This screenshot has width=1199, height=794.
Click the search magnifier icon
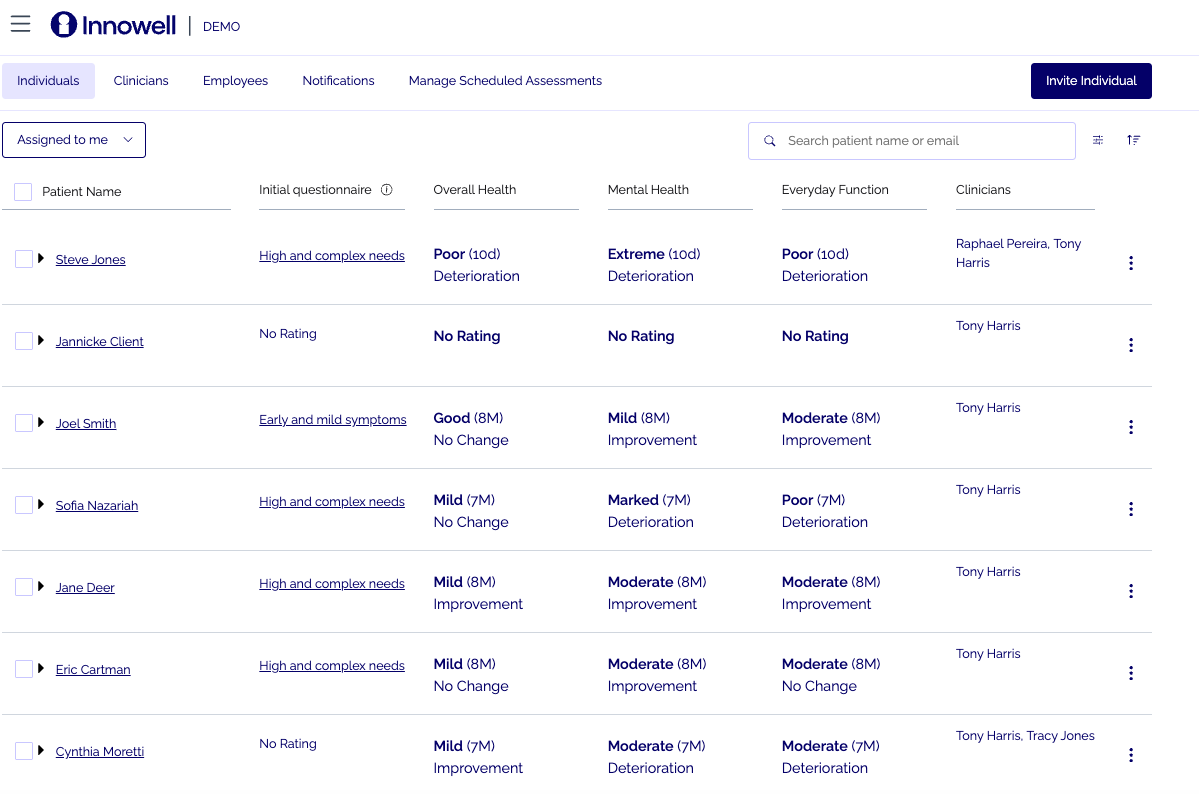(770, 141)
